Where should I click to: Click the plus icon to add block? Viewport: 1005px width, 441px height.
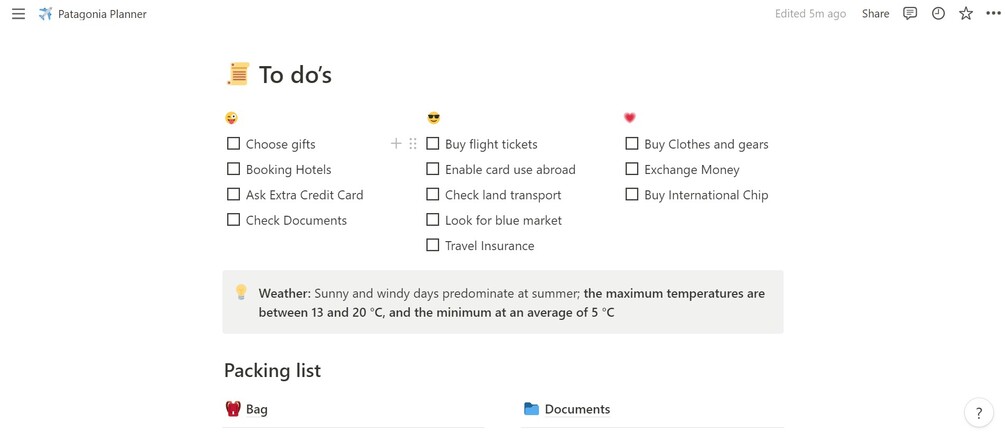coord(396,144)
